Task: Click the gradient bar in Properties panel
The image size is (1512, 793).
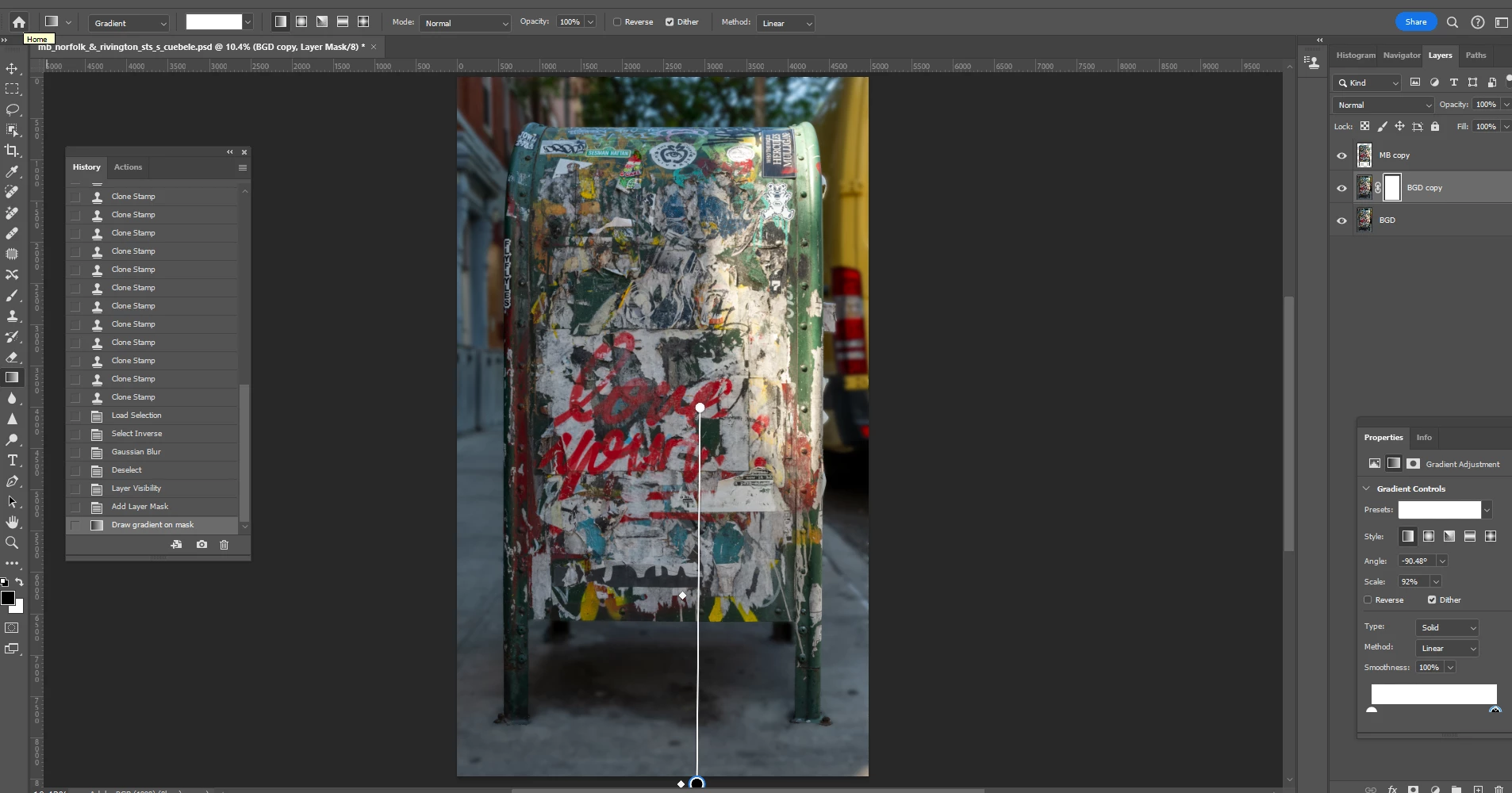Action: (x=1433, y=694)
